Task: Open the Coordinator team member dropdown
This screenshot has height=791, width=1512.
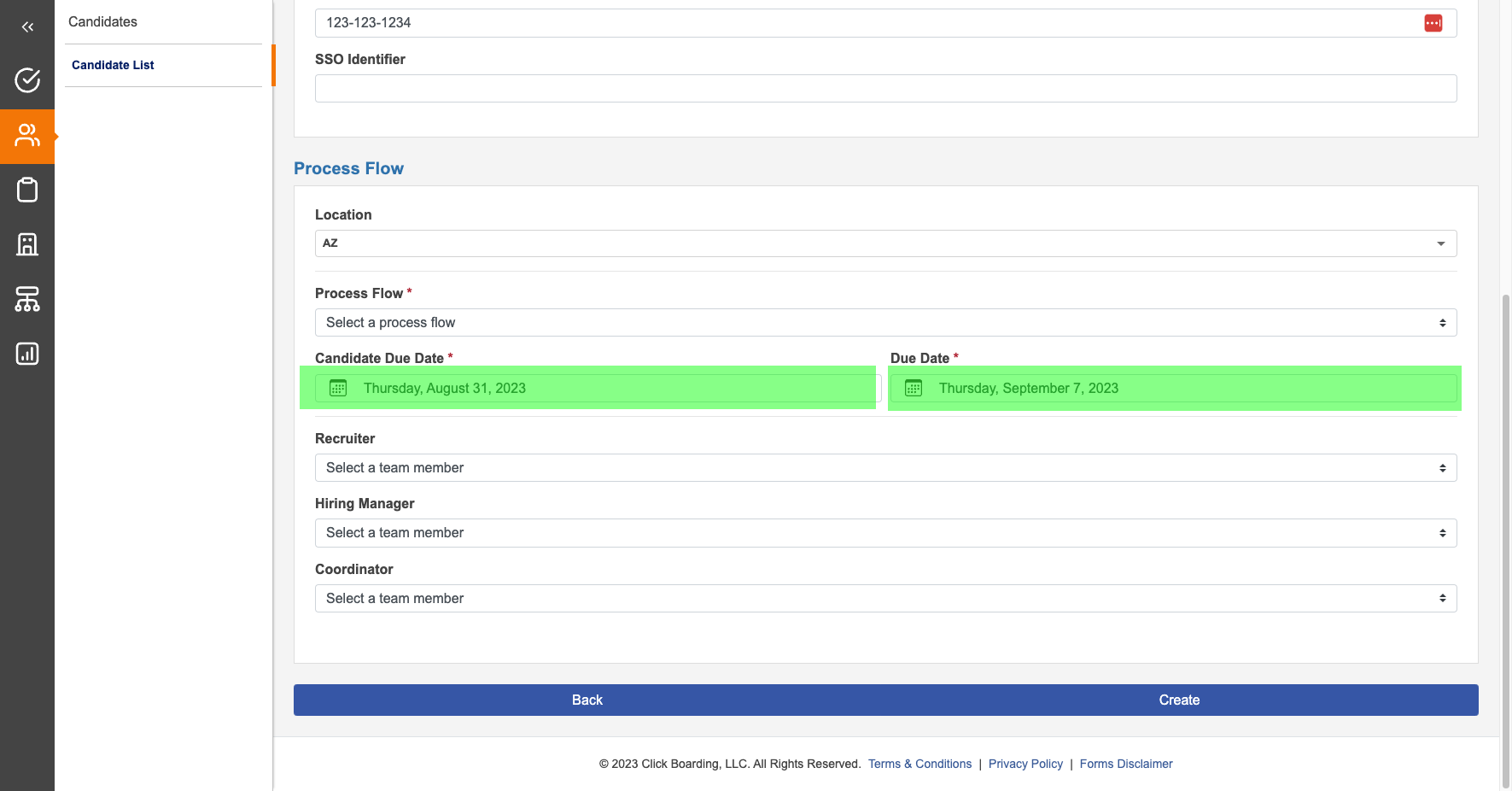Action: point(885,599)
